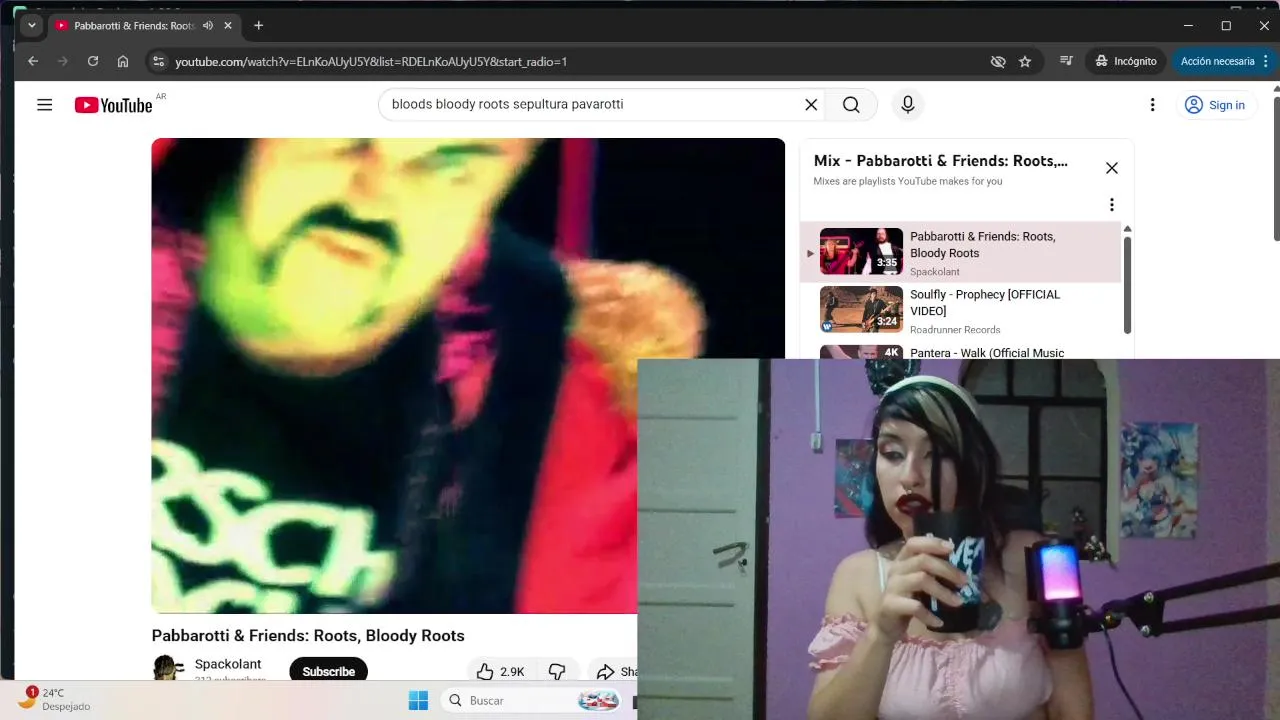
Task: Open Soulfly - Prophecy video thumbnail
Action: (x=861, y=309)
